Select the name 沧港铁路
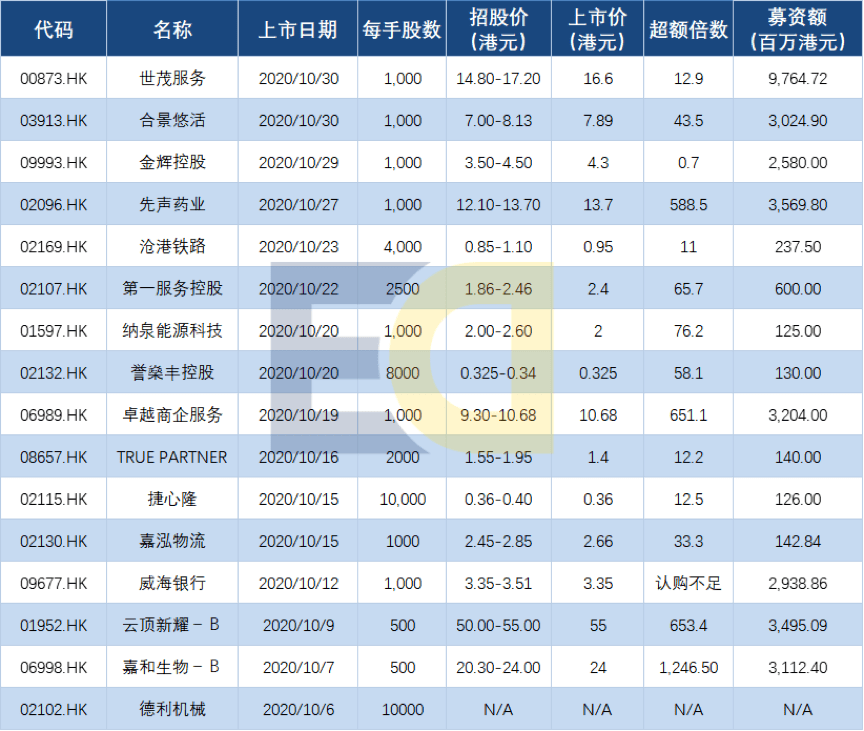864x731 pixels. (172, 247)
